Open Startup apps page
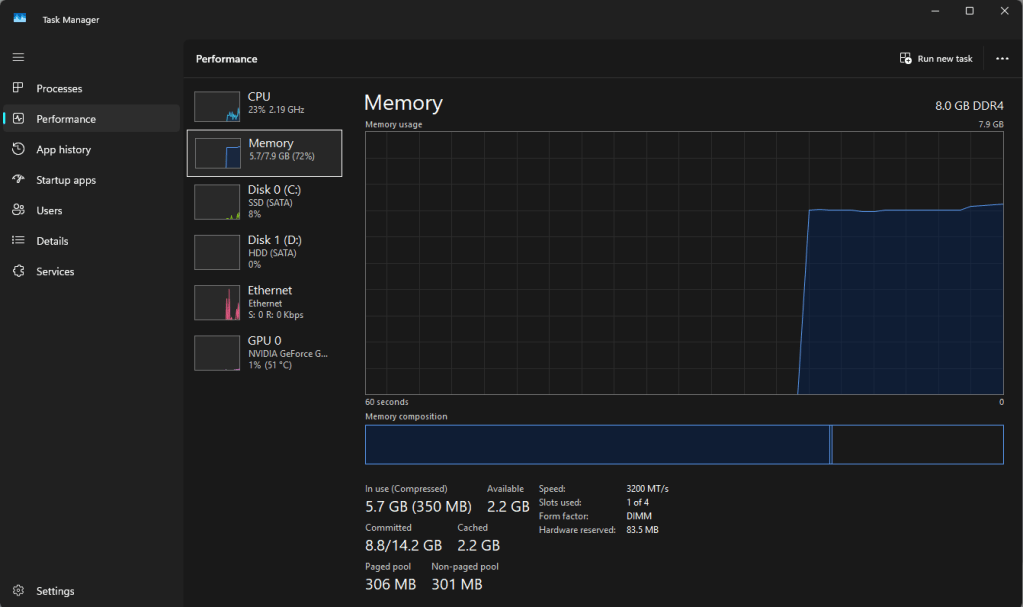 (x=66, y=180)
